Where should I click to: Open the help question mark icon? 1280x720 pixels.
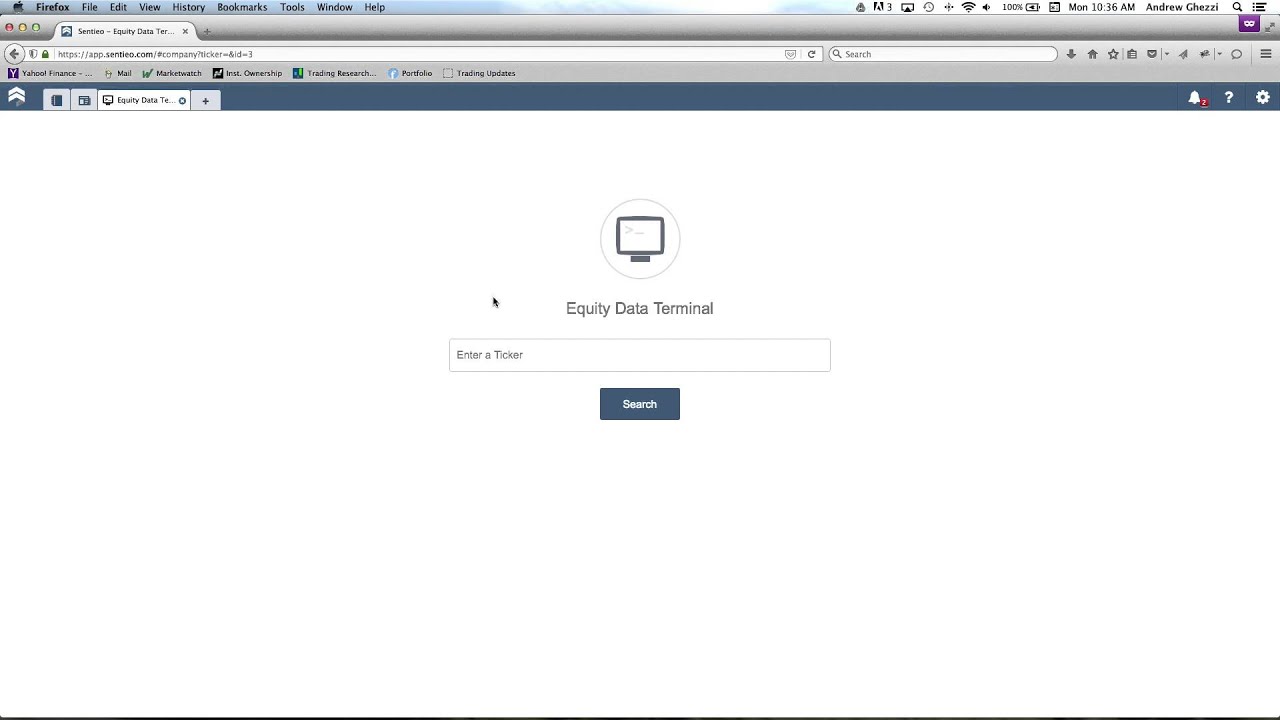coord(1229,97)
